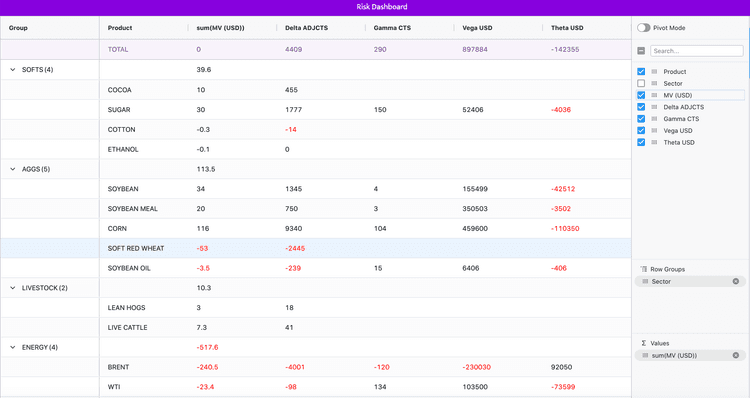
Task: Sort by the Product column header
Action: pyautogui.click(x=120, y=28)
